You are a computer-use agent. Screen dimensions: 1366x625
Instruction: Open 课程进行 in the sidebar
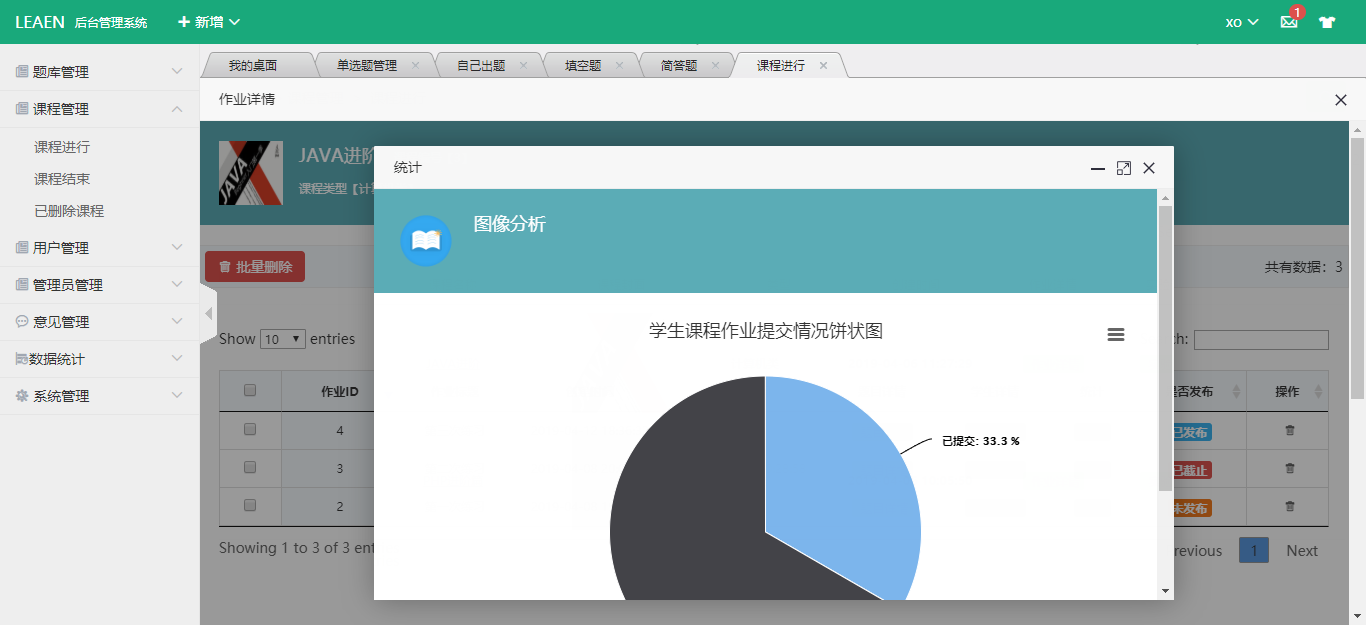pyautogui.click(x=62, y=147)
